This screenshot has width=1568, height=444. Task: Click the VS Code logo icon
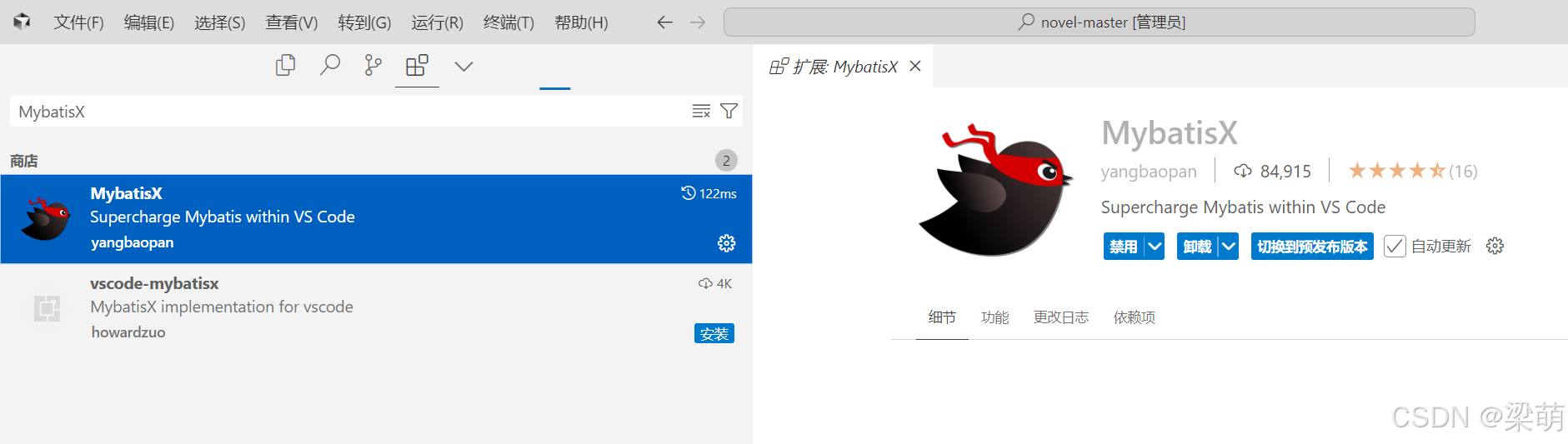22,22
